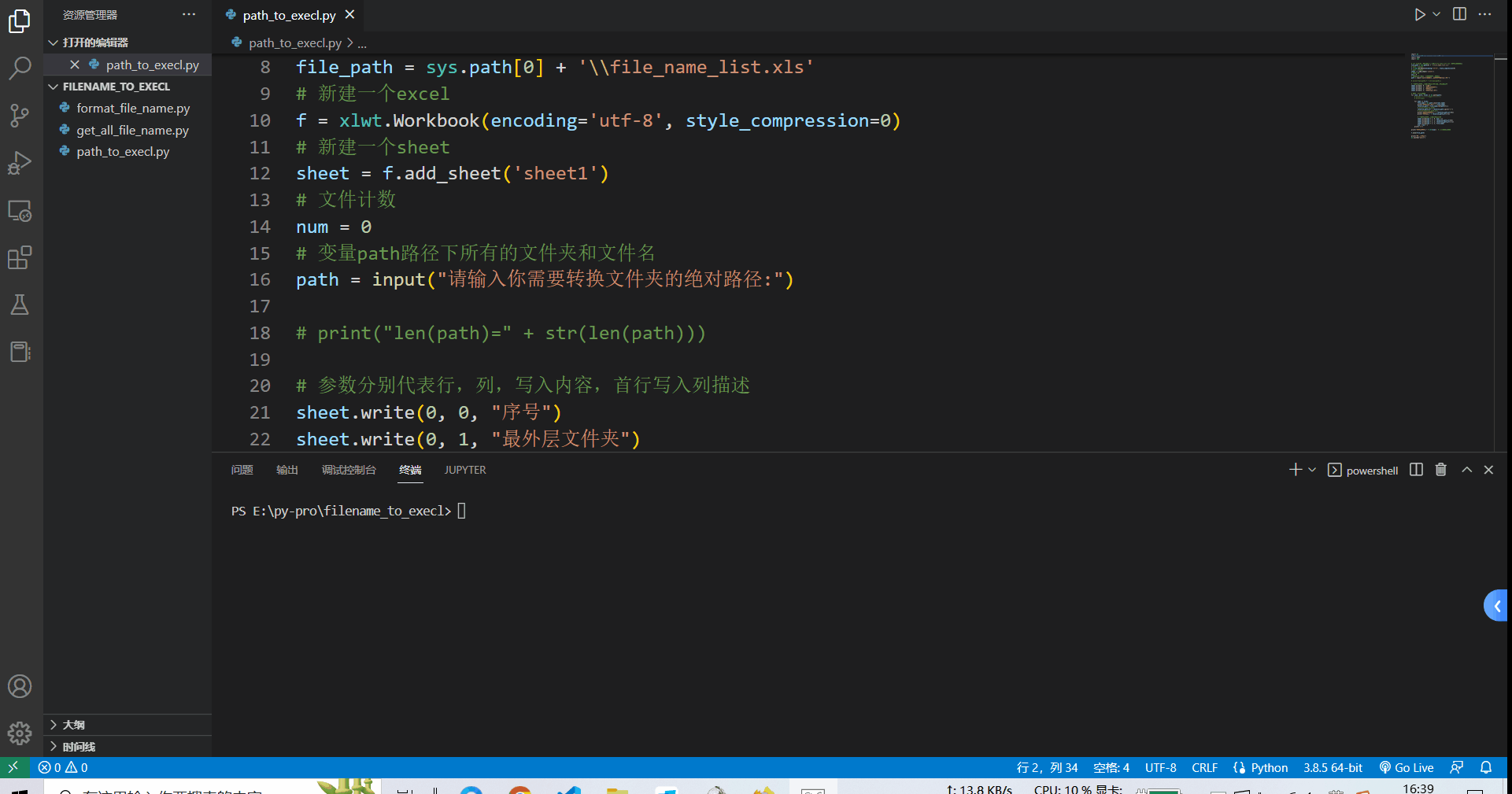Viewport: 1512px width, 794px height.
Task: Close the bottom panel
Action: tap(1488, 470)
